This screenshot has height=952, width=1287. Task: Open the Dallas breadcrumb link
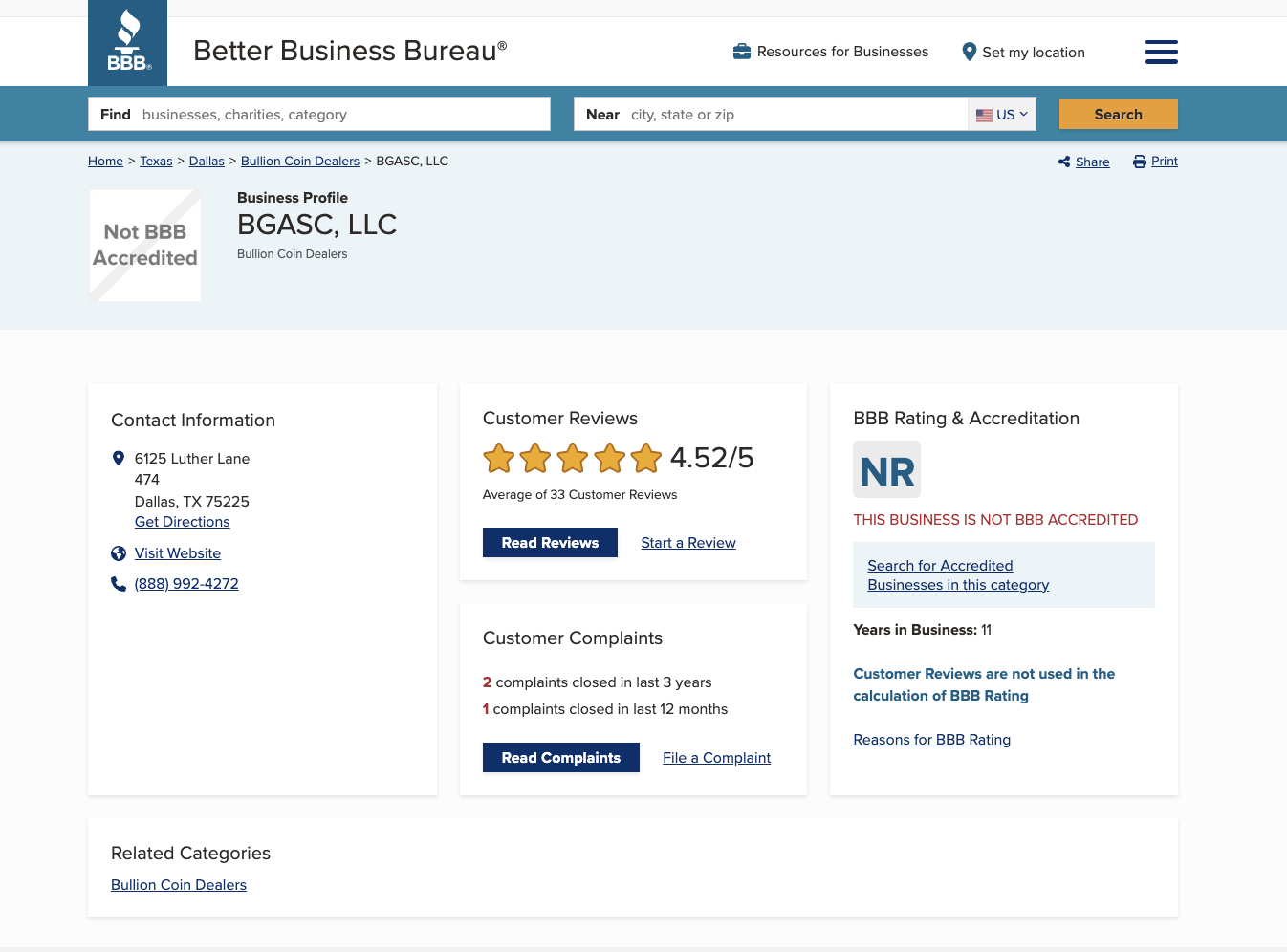207,162
